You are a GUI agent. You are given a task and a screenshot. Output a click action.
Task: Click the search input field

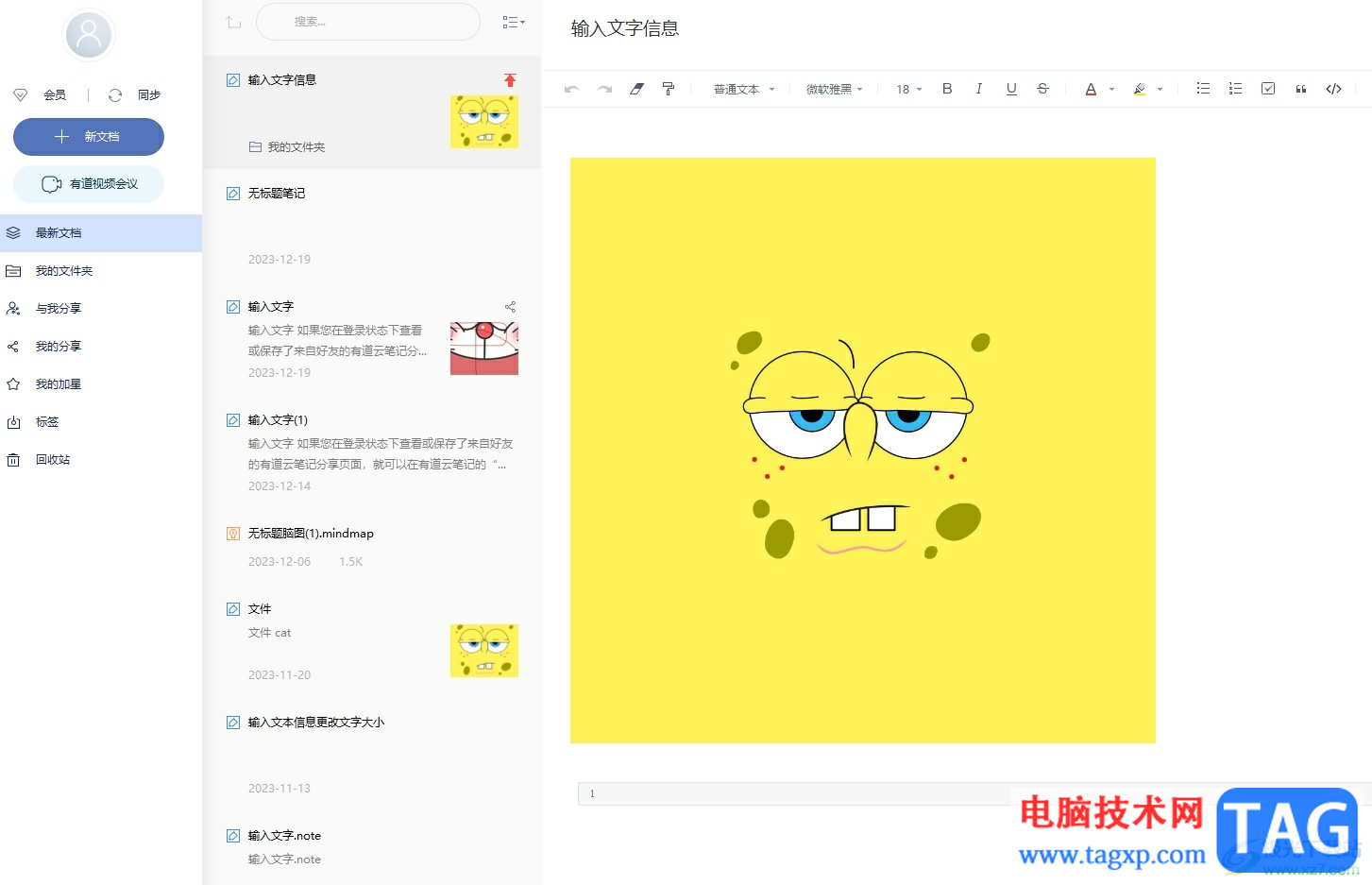pyautogui.click(x=368, y=22)
